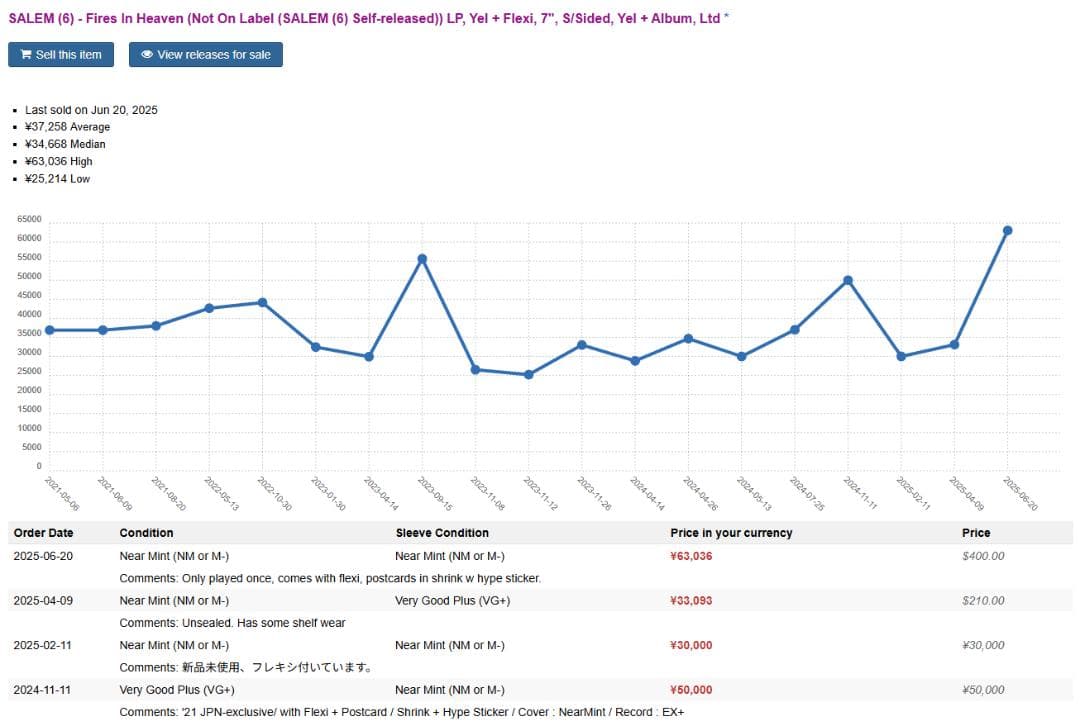Click the ¥63,036 price in first row

tap(691, 557)
